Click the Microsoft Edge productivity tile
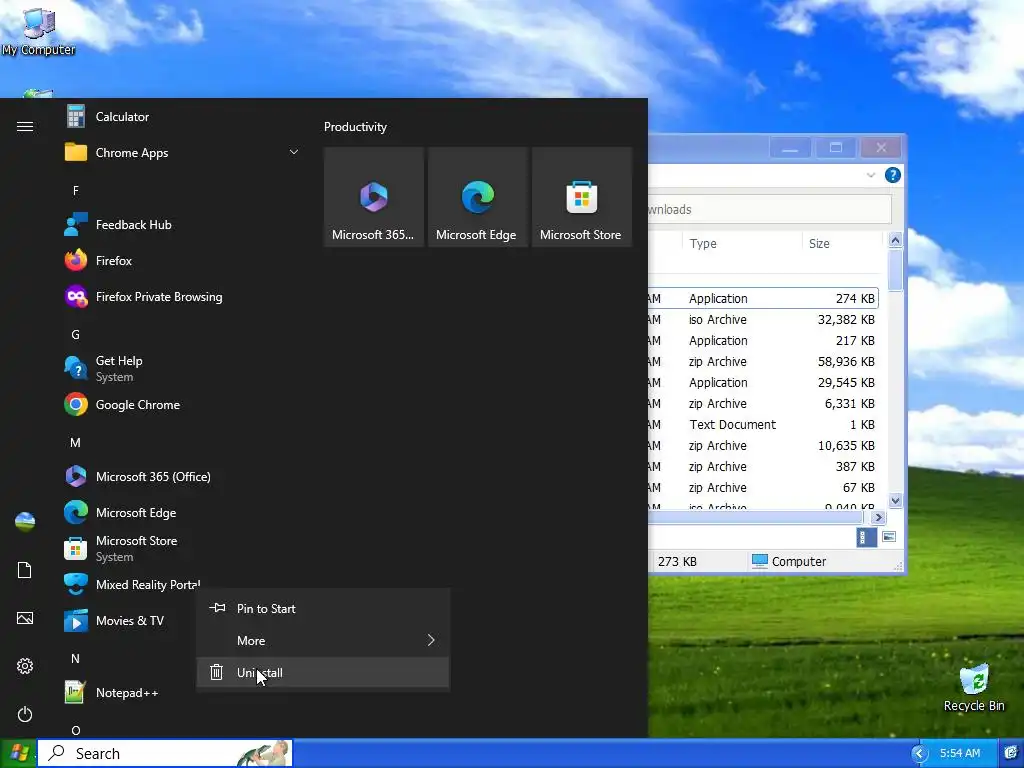 [477, 197]
